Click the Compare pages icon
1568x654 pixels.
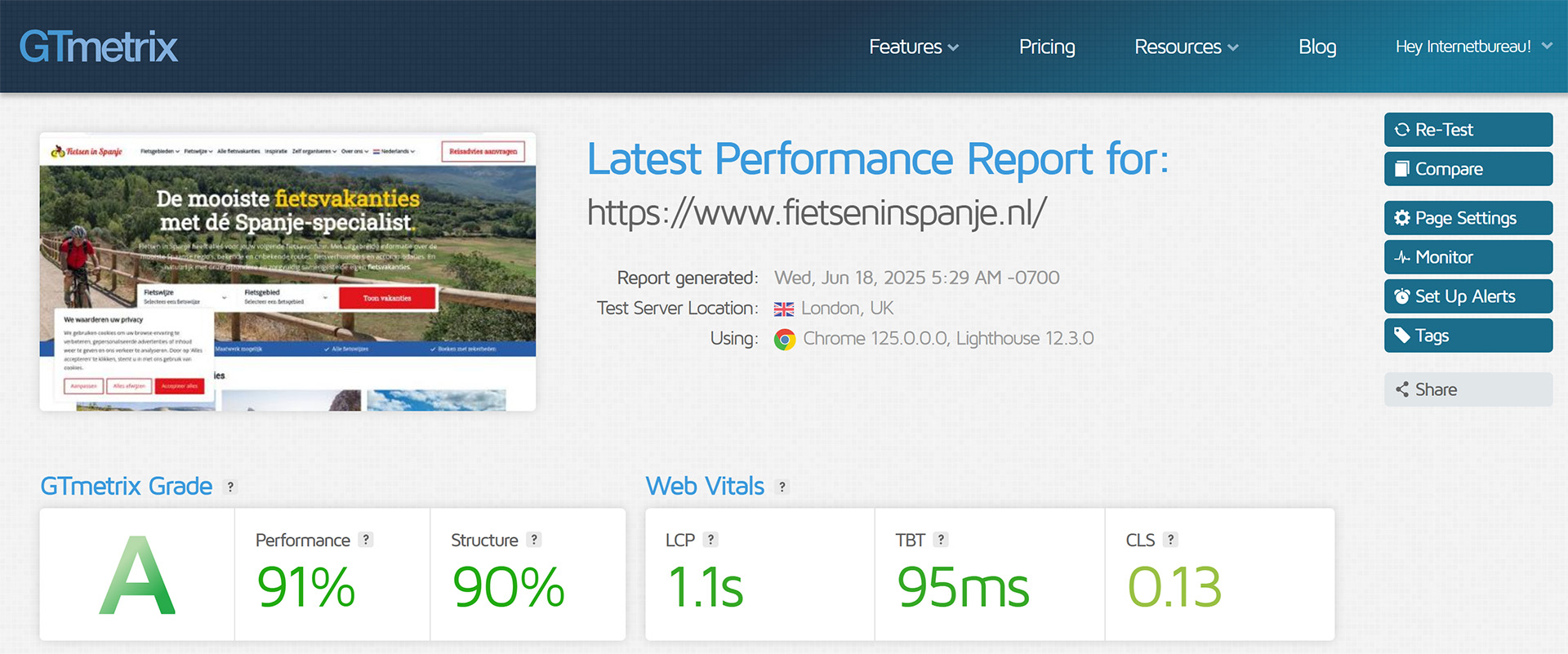[x=1402, y=169]
